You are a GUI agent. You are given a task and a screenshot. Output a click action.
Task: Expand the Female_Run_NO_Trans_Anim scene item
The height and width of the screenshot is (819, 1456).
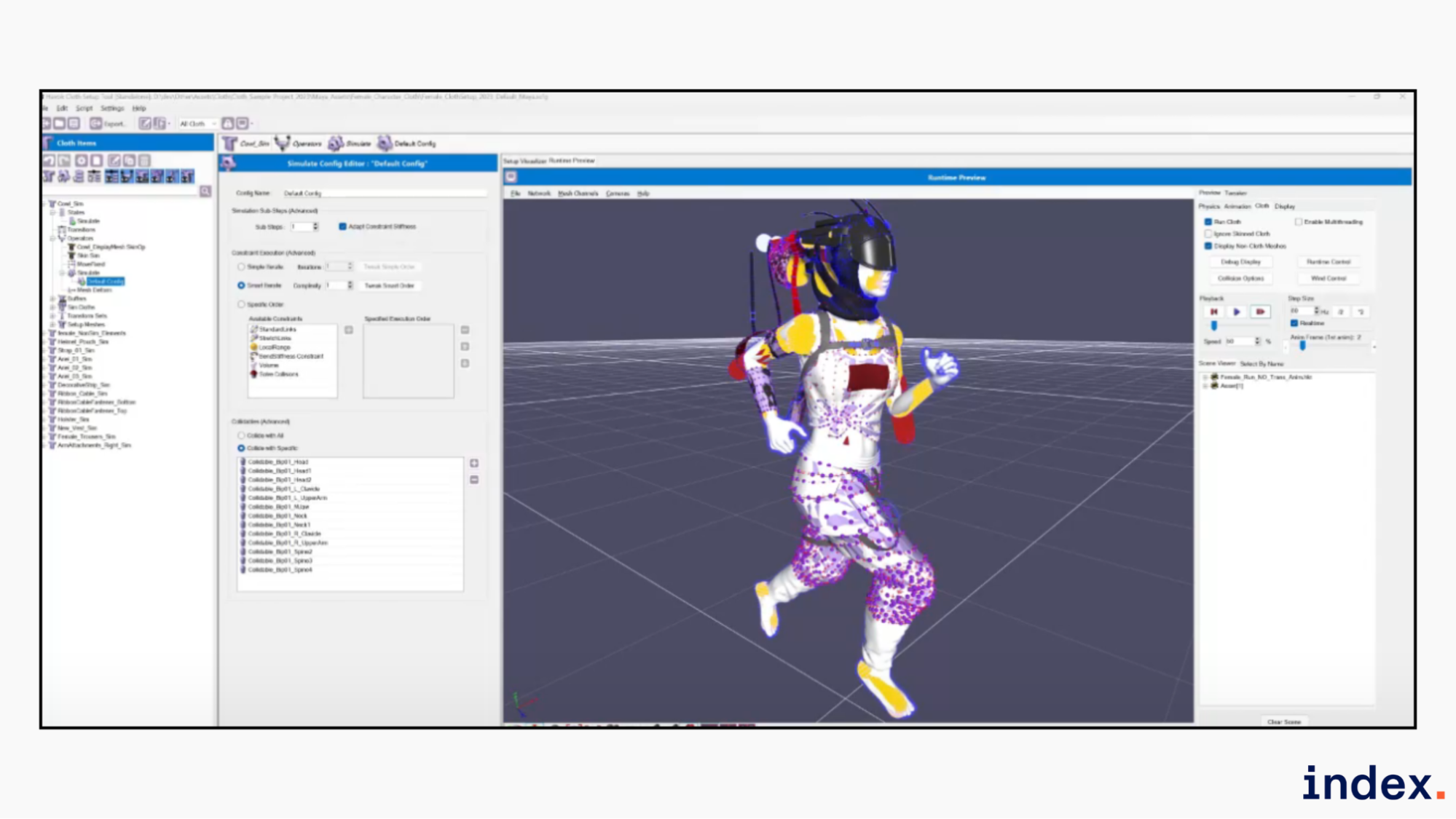tap(1205, 377)
